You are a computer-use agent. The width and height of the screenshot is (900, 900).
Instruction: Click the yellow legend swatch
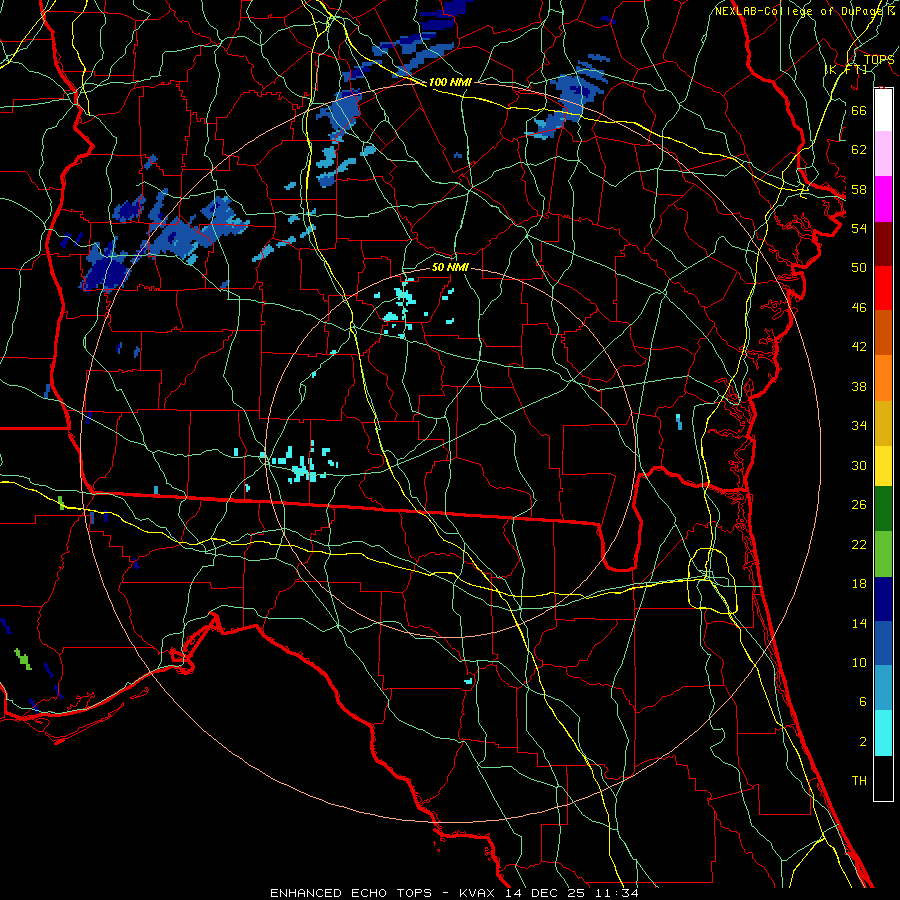click(883, 465)
